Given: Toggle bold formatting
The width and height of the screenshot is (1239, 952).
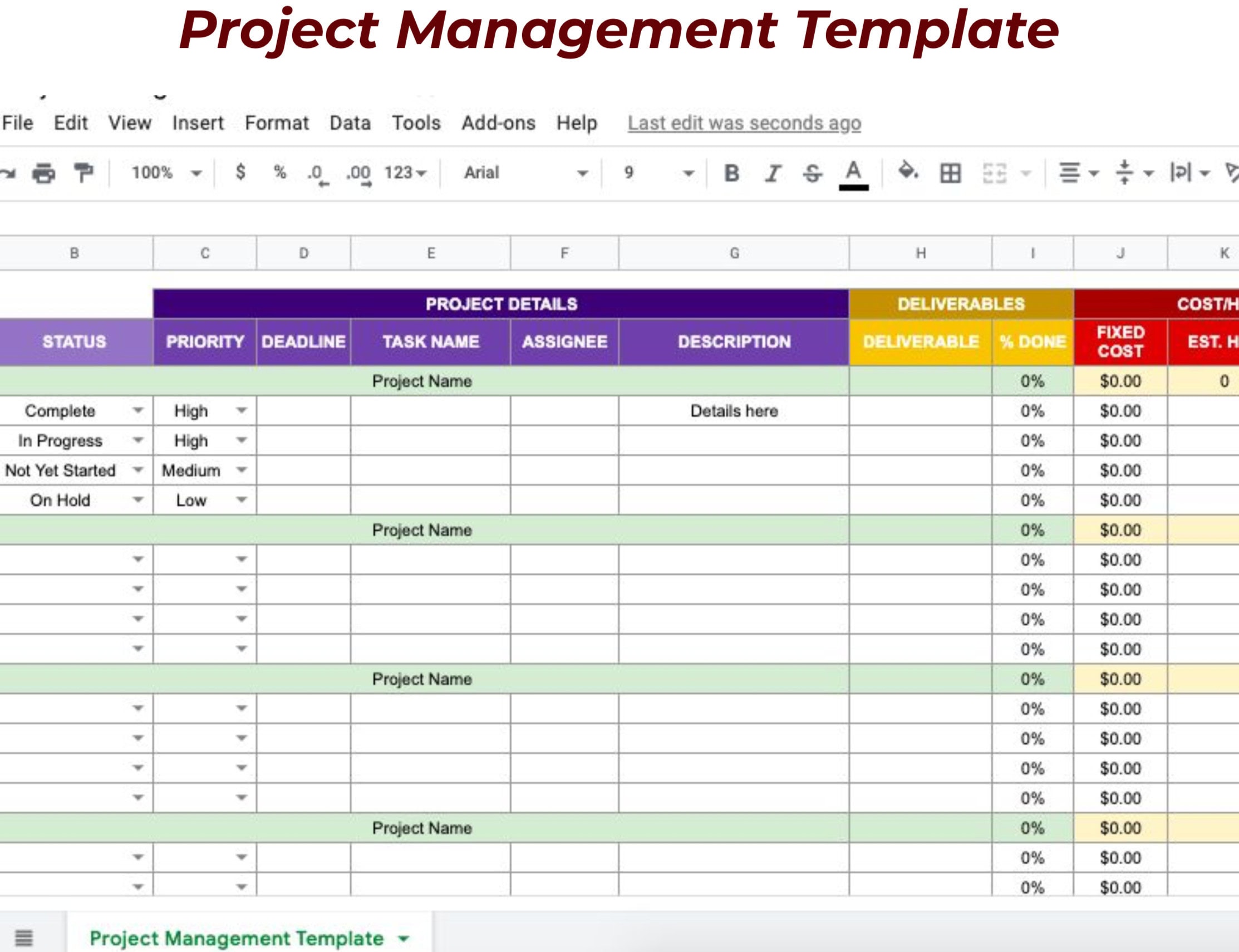Looking at the screenshot, I should [731, 173].
